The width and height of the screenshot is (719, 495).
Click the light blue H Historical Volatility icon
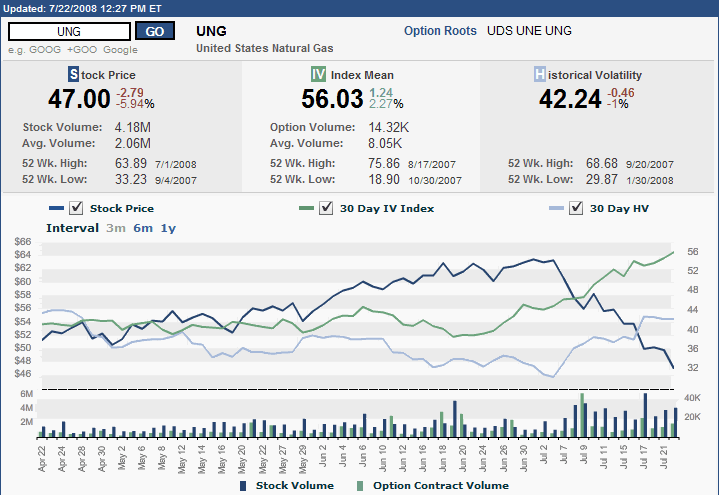click(x=540, y=74)
